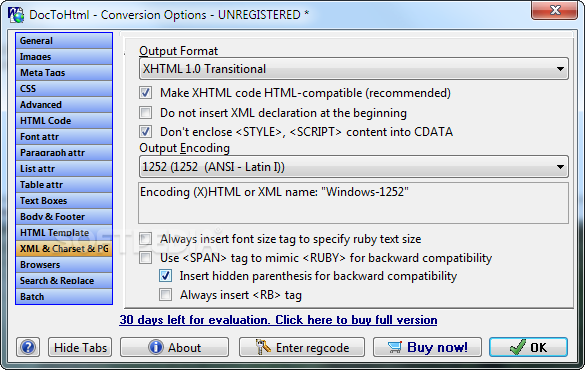Open the About dialog
Image resolution: width=585 pixels, height=370 pixels.
coord(174,347)
